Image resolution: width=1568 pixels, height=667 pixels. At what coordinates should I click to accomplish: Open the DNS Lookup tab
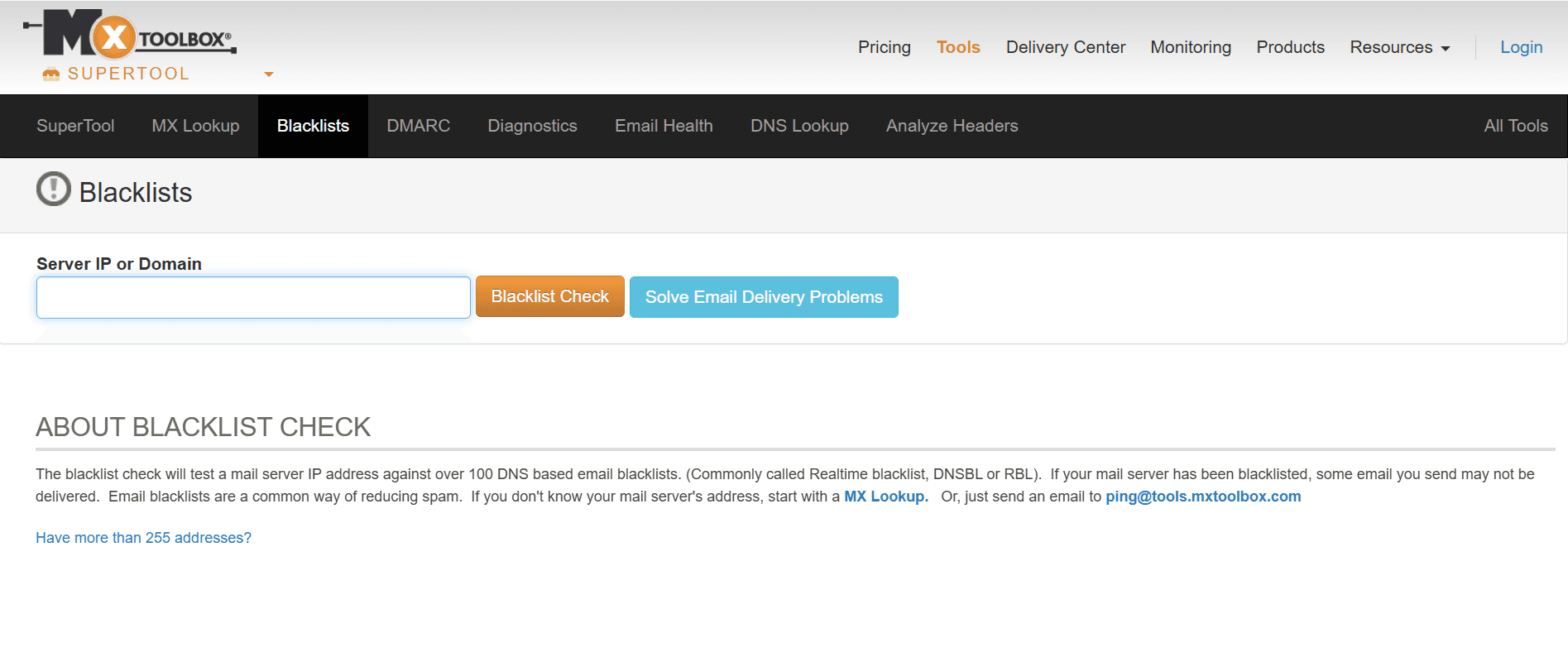tap(799, 126)
